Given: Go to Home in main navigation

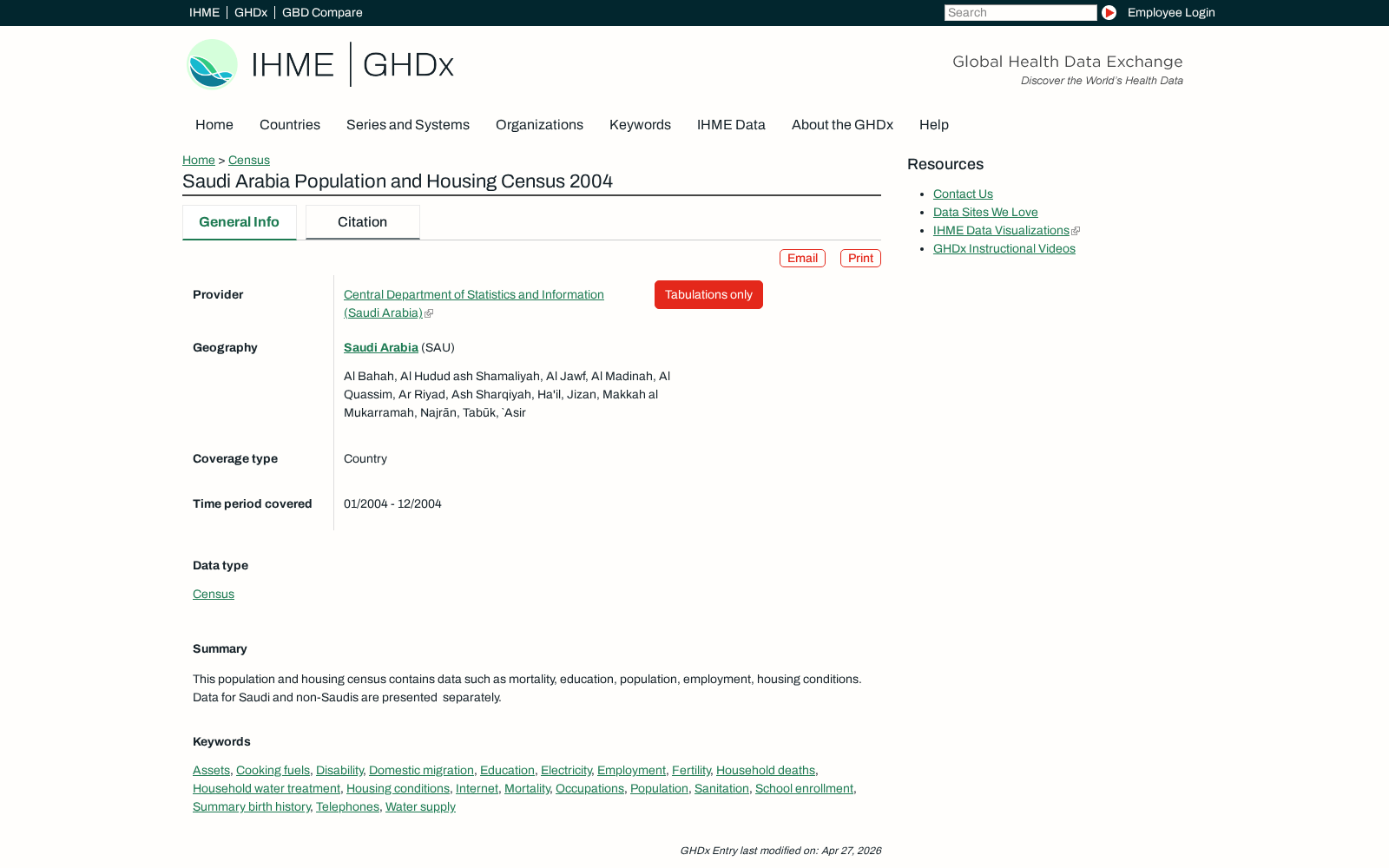Looking at the screenshot, I should [214, 125].
